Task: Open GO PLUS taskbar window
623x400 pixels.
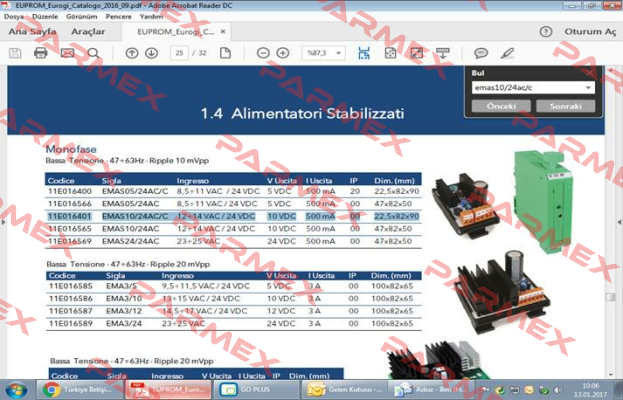Action: [x=254, y=390]
